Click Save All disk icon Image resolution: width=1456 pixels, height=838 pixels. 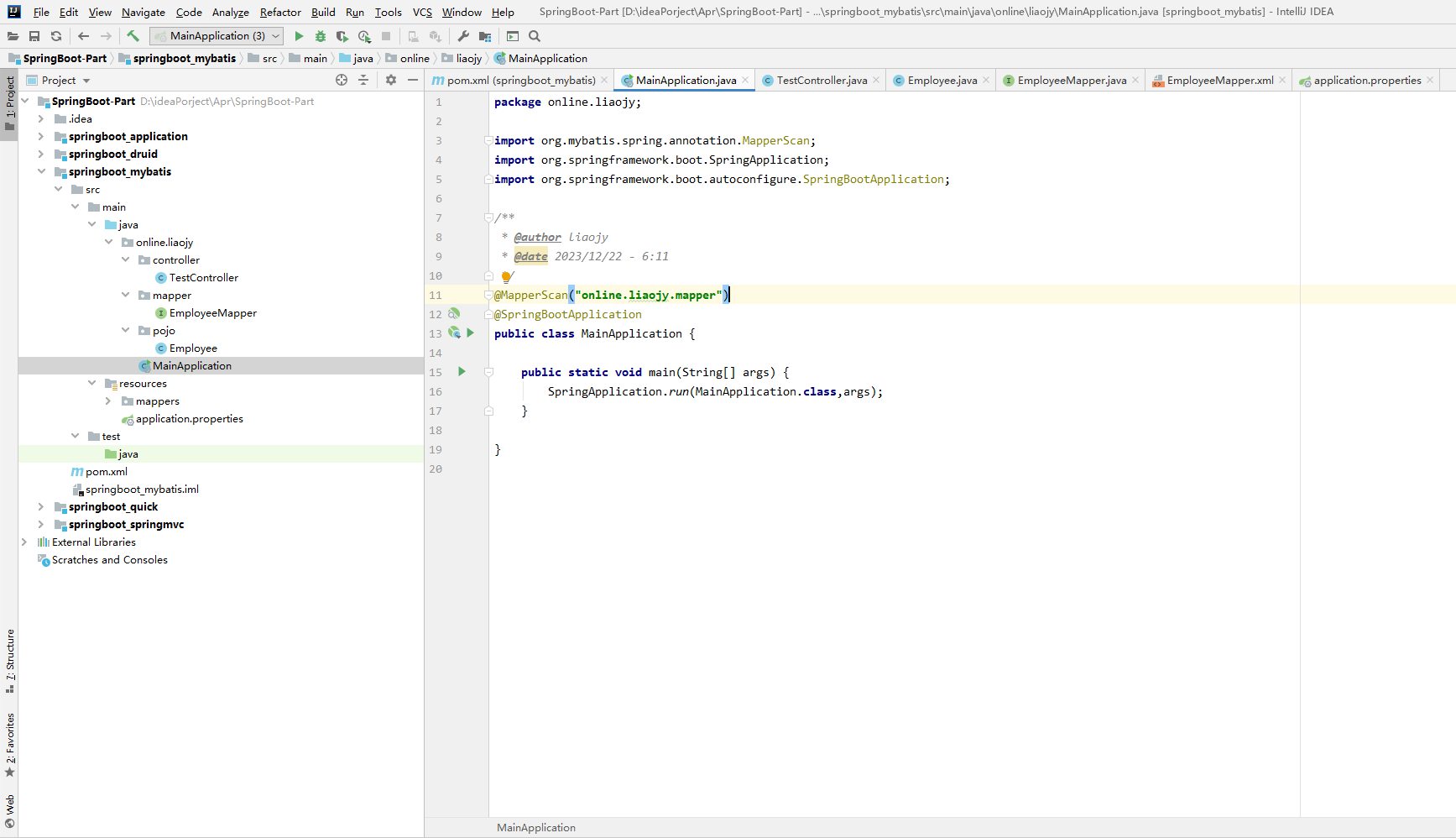click(34, 36)
